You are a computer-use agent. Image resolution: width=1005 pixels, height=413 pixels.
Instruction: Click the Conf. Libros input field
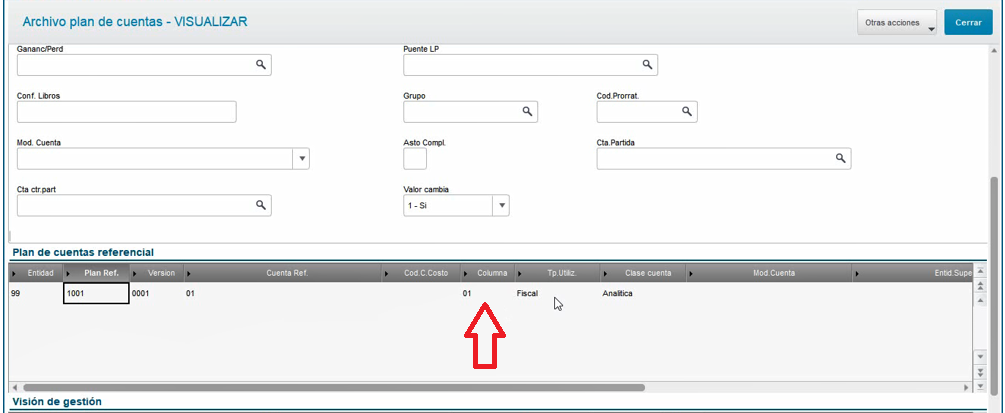coord(126,112)
